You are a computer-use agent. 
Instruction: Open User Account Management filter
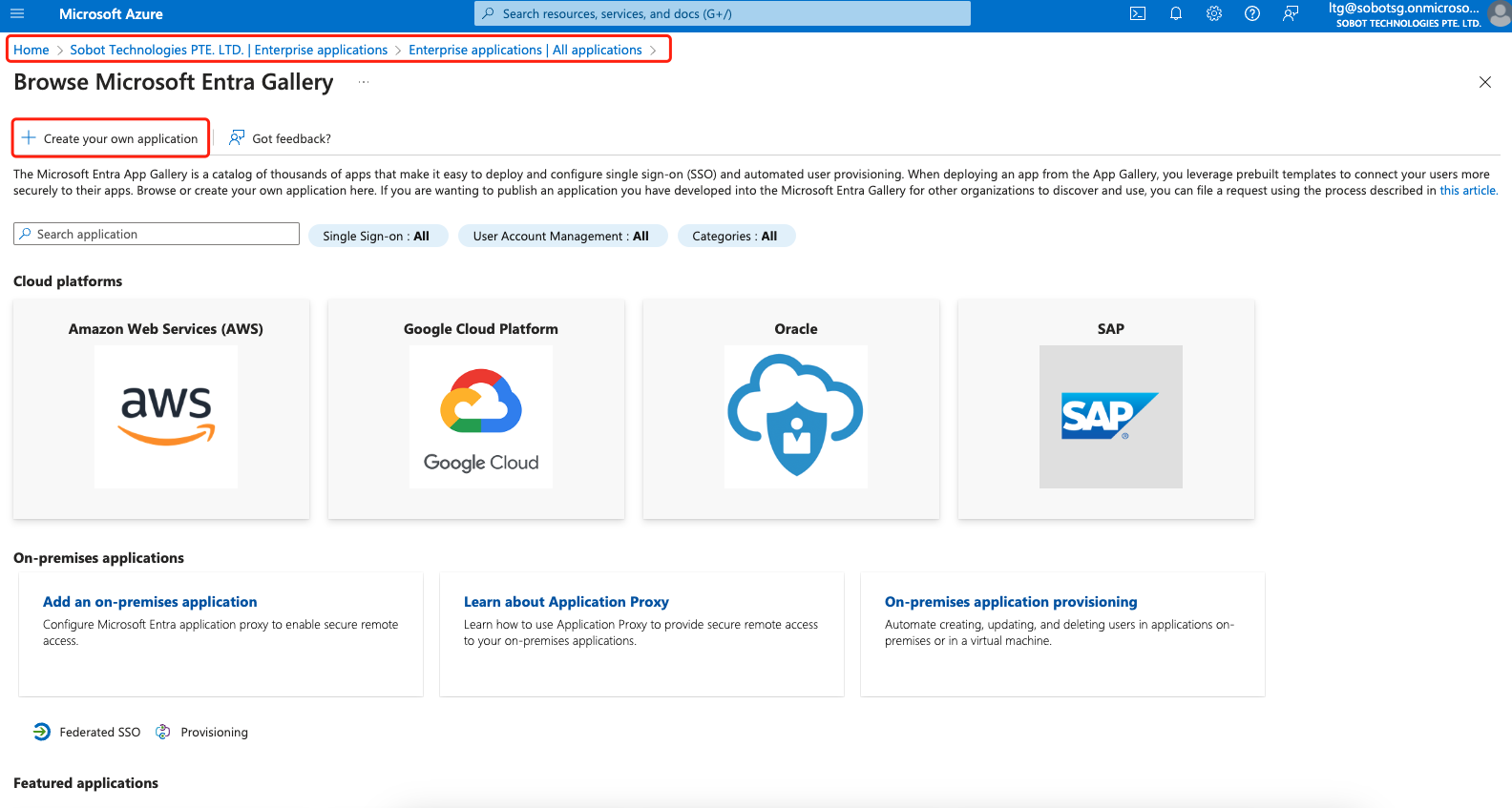click(561, 236)
